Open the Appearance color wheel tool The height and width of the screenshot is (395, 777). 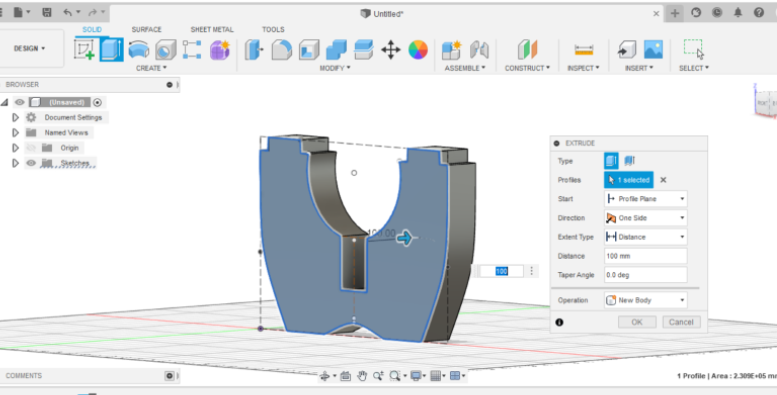418,50
